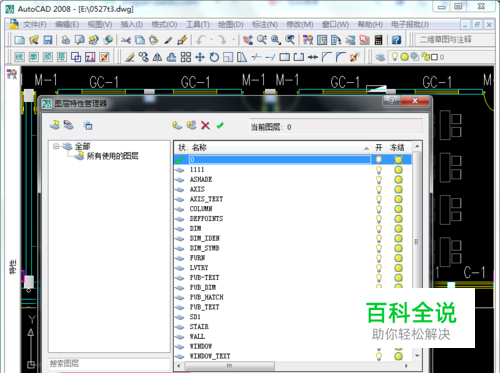Toggle the On lightbulb for layer DIM
The image size is (500, 373).
(379, 229)
